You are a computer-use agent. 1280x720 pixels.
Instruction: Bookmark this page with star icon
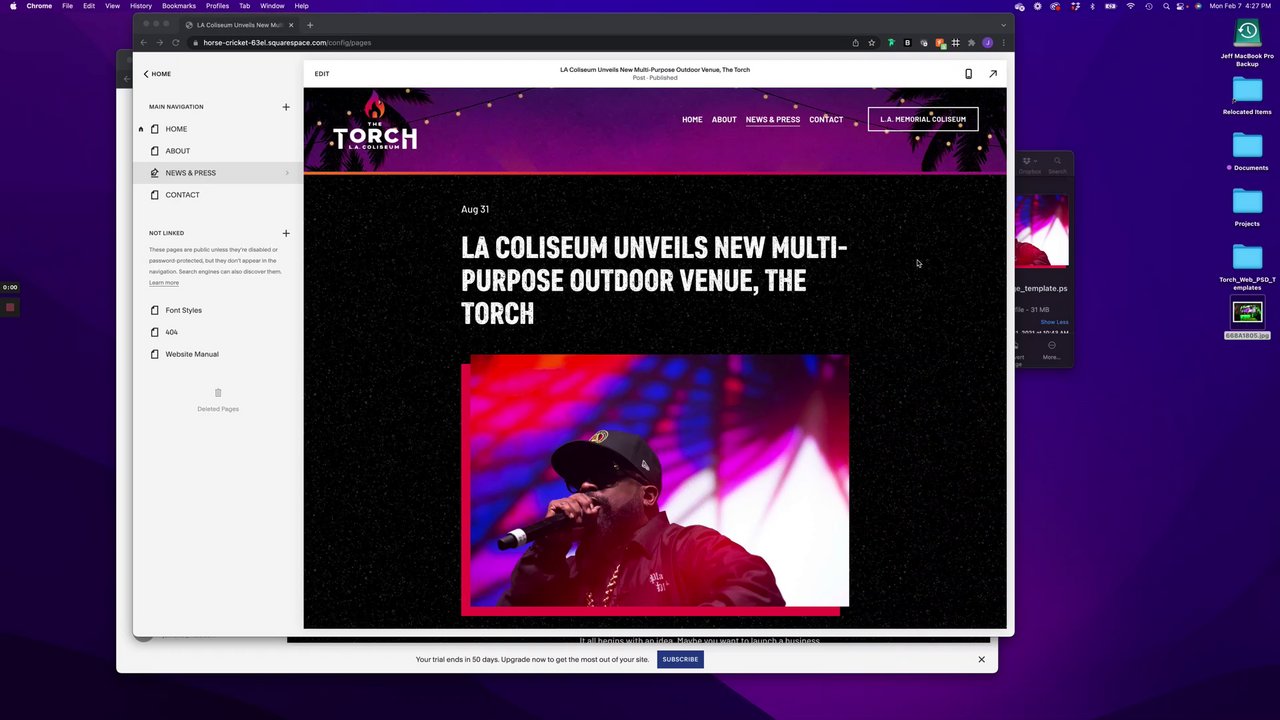coord(872,43)
